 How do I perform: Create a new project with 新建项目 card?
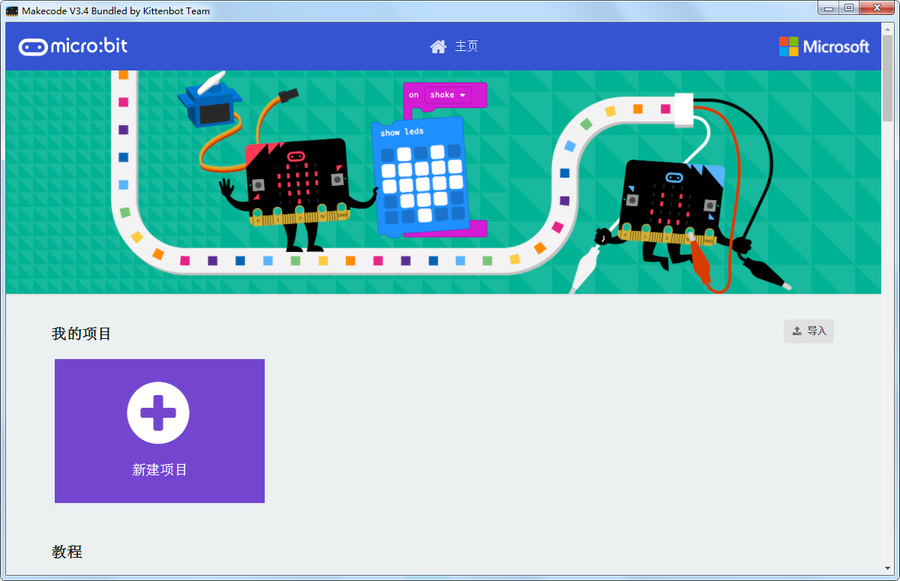pyautogui.click(x=160, y=431)
